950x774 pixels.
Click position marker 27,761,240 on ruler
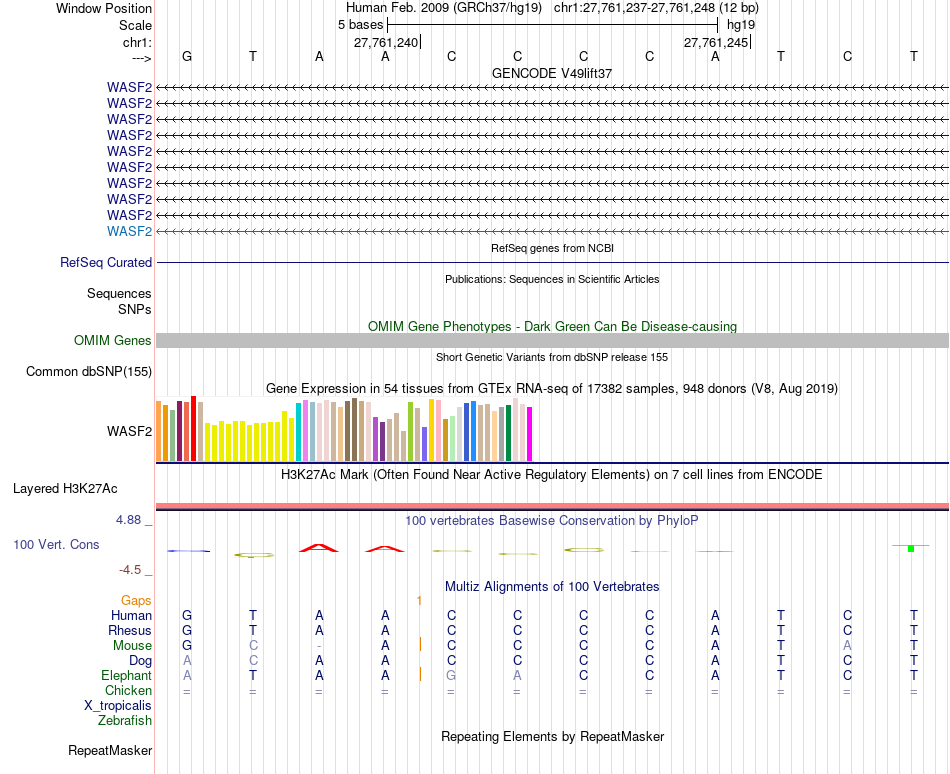coord(386,42)
